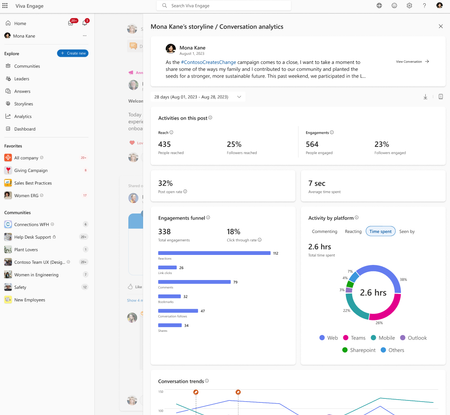Click first orange marker on trends chart

[x=196, y=392]
